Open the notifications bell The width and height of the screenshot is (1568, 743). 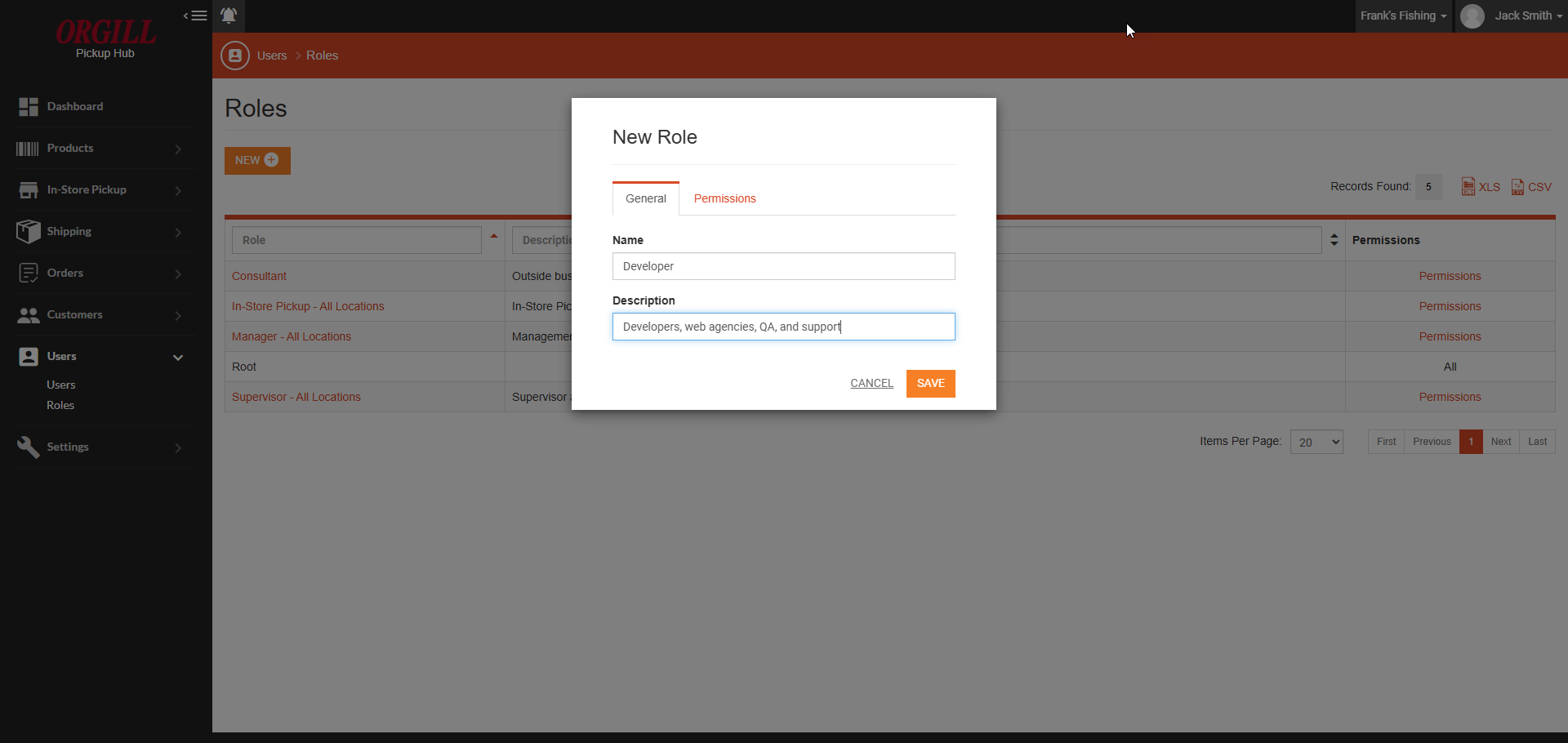pos(229,16)
